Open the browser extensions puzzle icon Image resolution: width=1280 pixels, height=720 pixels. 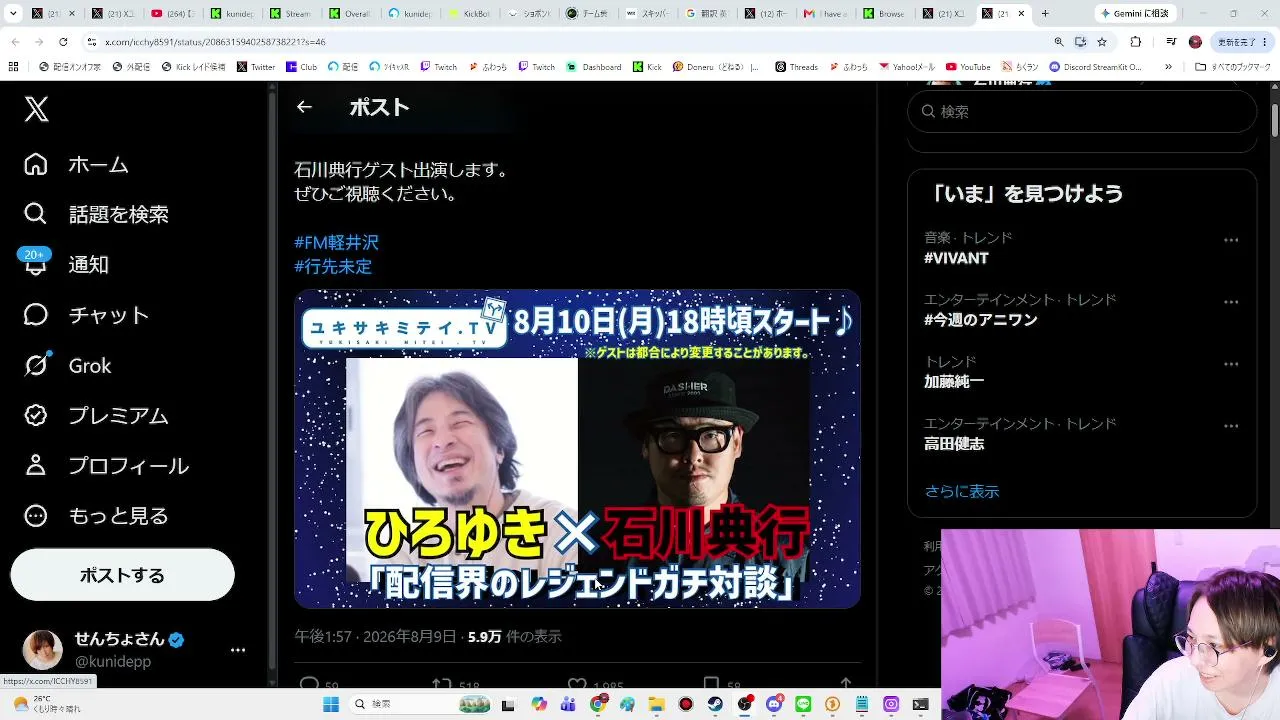click(1135, 42)
